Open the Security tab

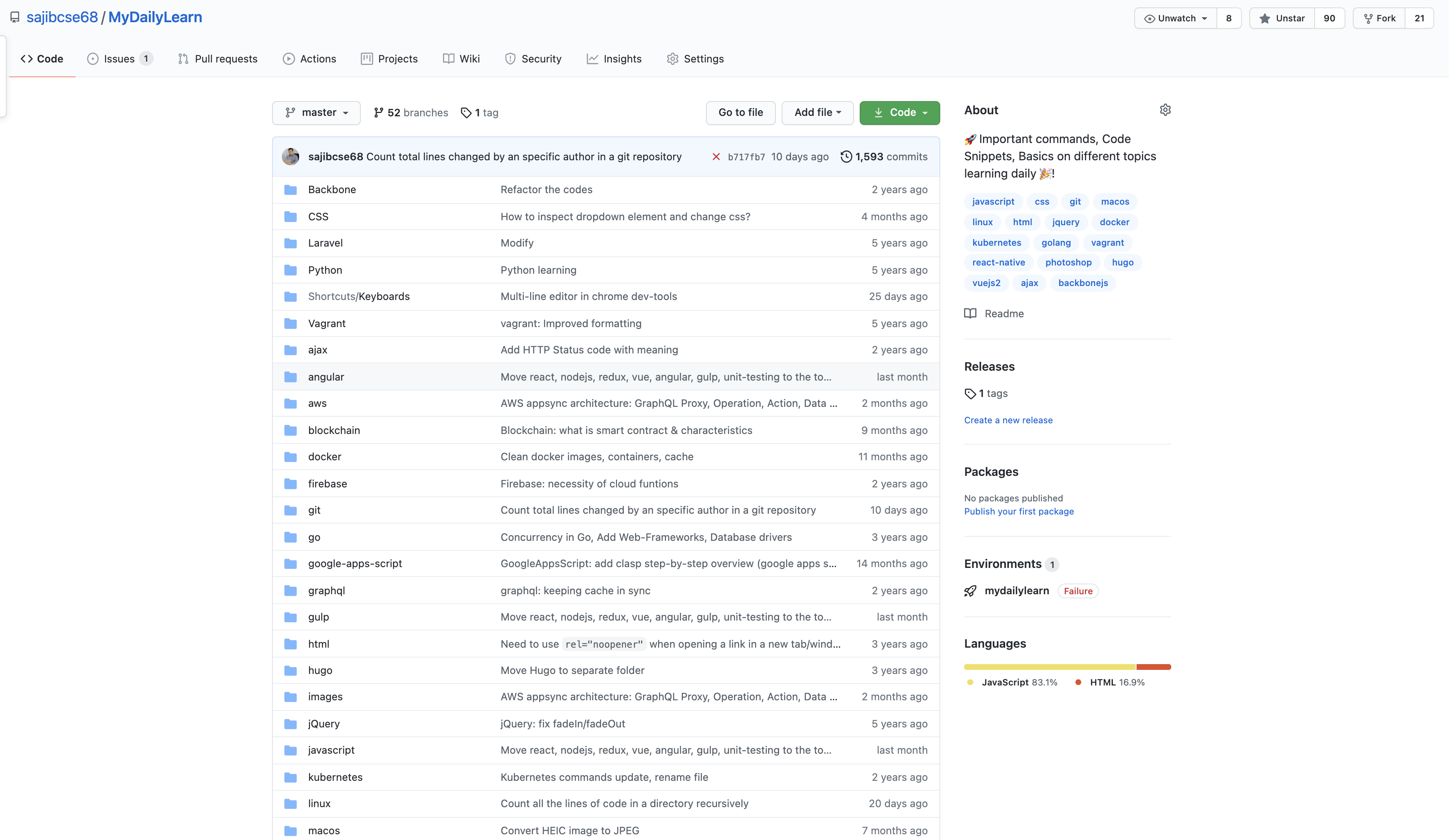click(533, 59)
